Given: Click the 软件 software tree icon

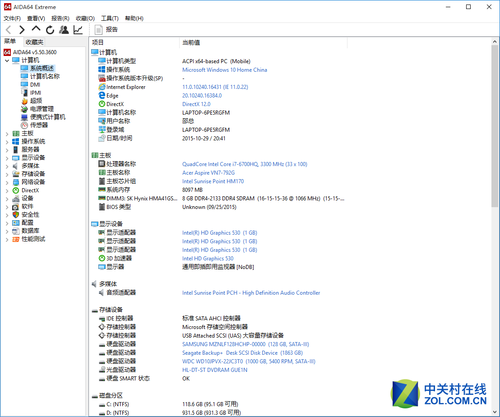Looking at the screenshot, I should (16, 207).
